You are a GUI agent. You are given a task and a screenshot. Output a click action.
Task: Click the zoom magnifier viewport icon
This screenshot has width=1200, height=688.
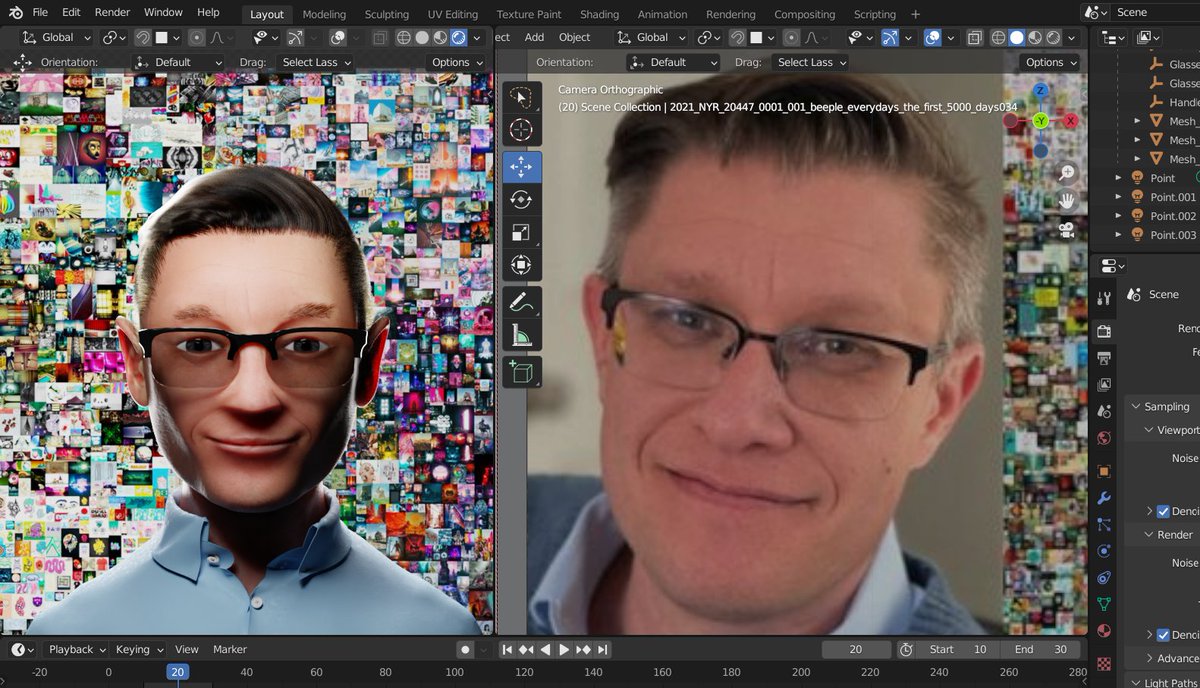pos(1066,172)
